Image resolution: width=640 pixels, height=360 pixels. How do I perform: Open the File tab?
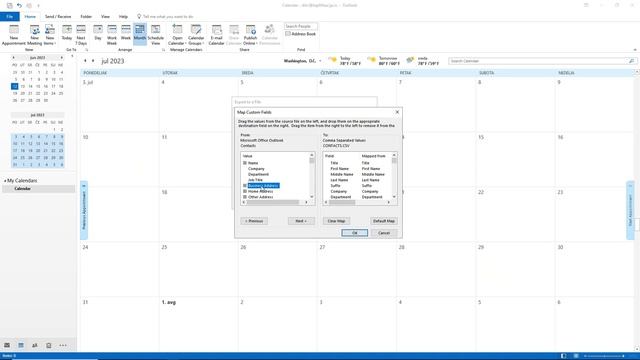coord(9,16)
